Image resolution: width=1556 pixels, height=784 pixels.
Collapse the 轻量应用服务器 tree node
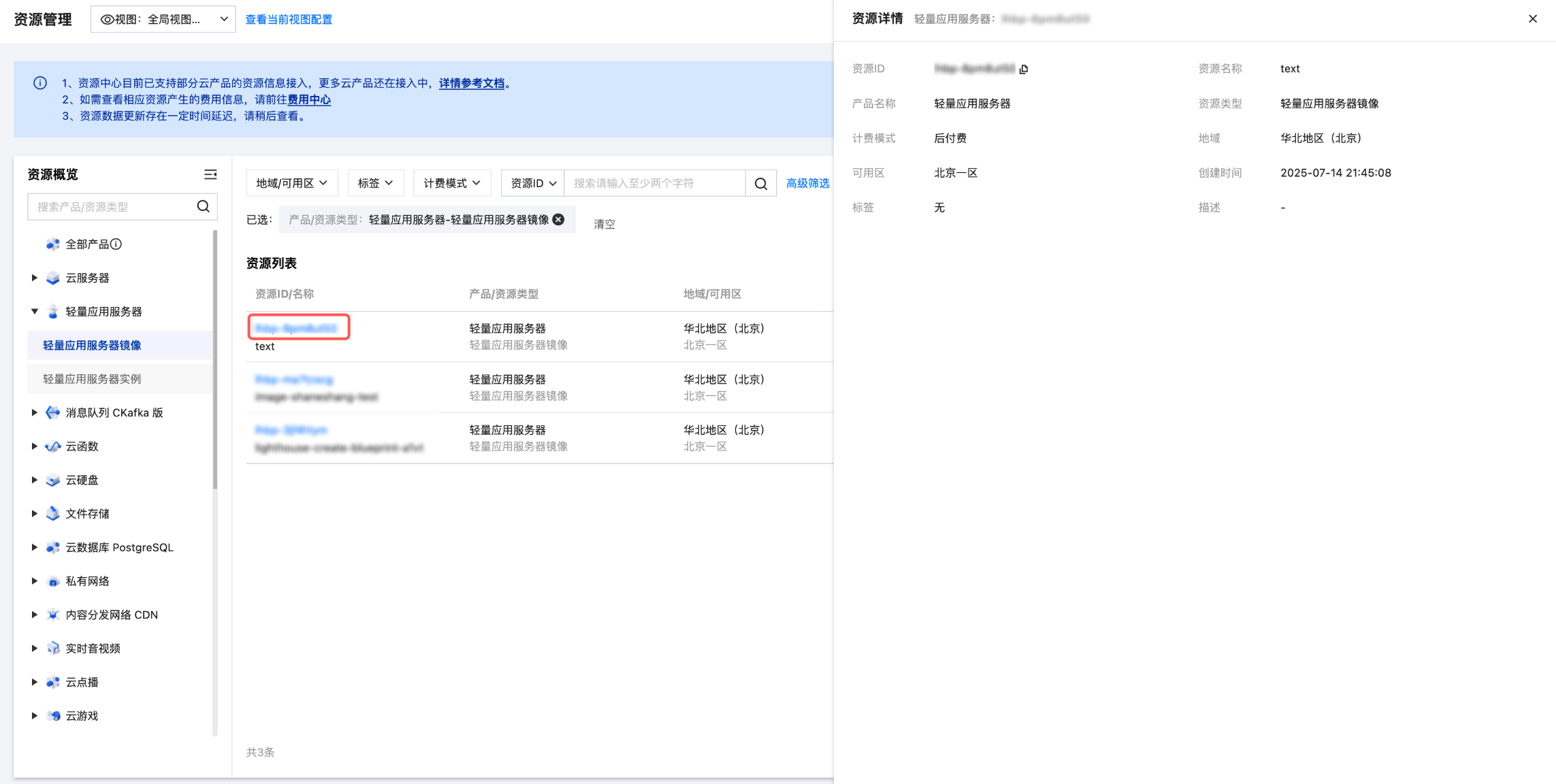coord(34,312)
